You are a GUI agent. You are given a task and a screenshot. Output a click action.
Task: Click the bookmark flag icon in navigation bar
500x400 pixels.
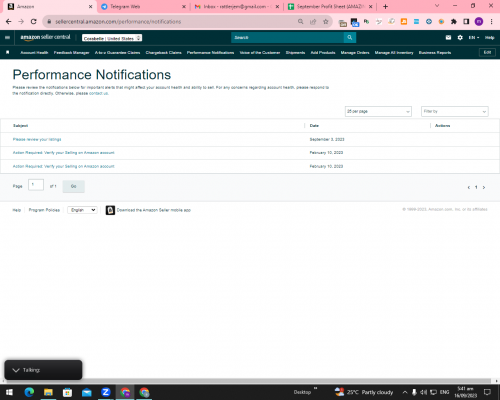(x=7, y=52)
